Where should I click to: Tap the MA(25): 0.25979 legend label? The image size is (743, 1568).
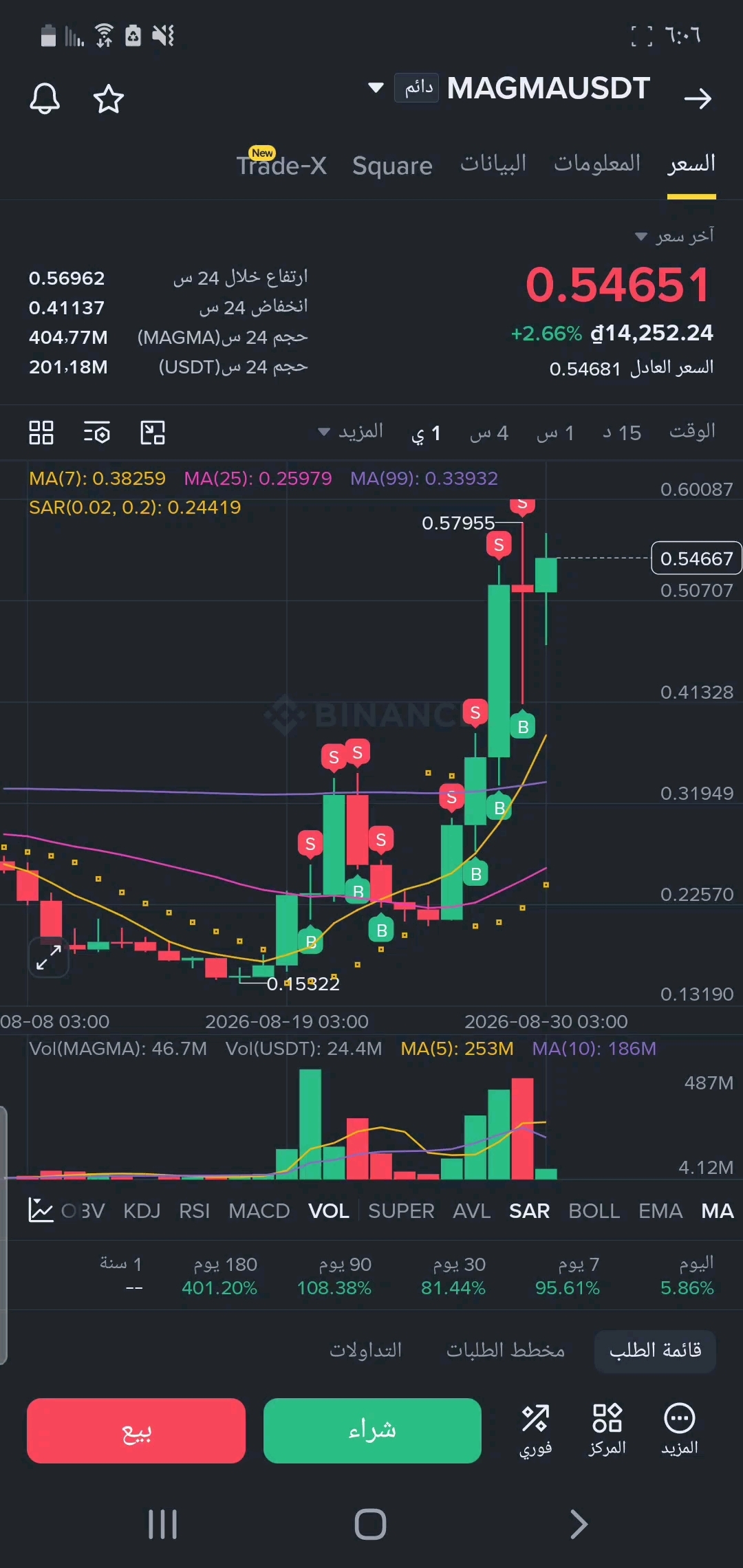click(258, 479)
